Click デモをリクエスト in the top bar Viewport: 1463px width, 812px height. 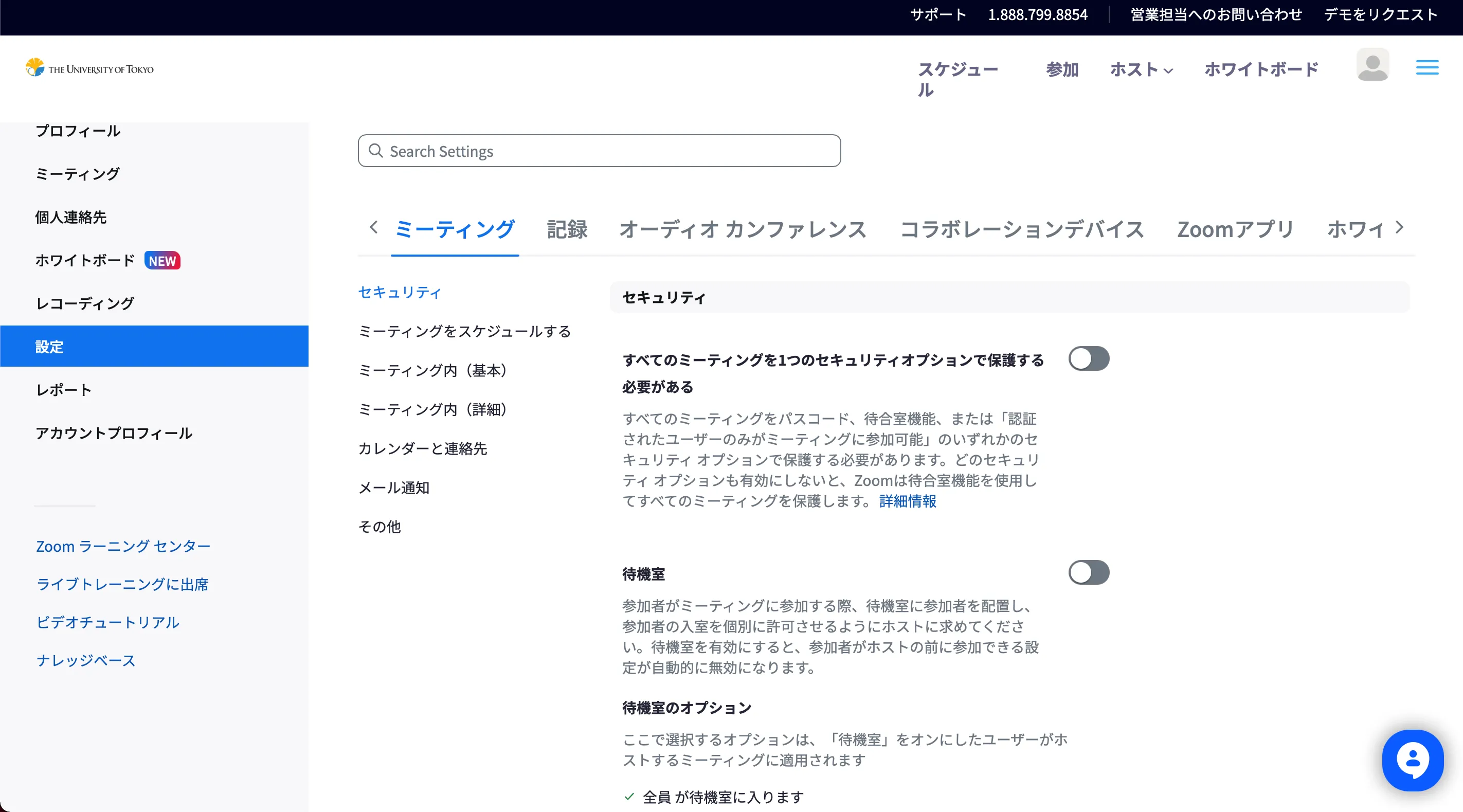pyautogui.click(x=1380, y=15)
